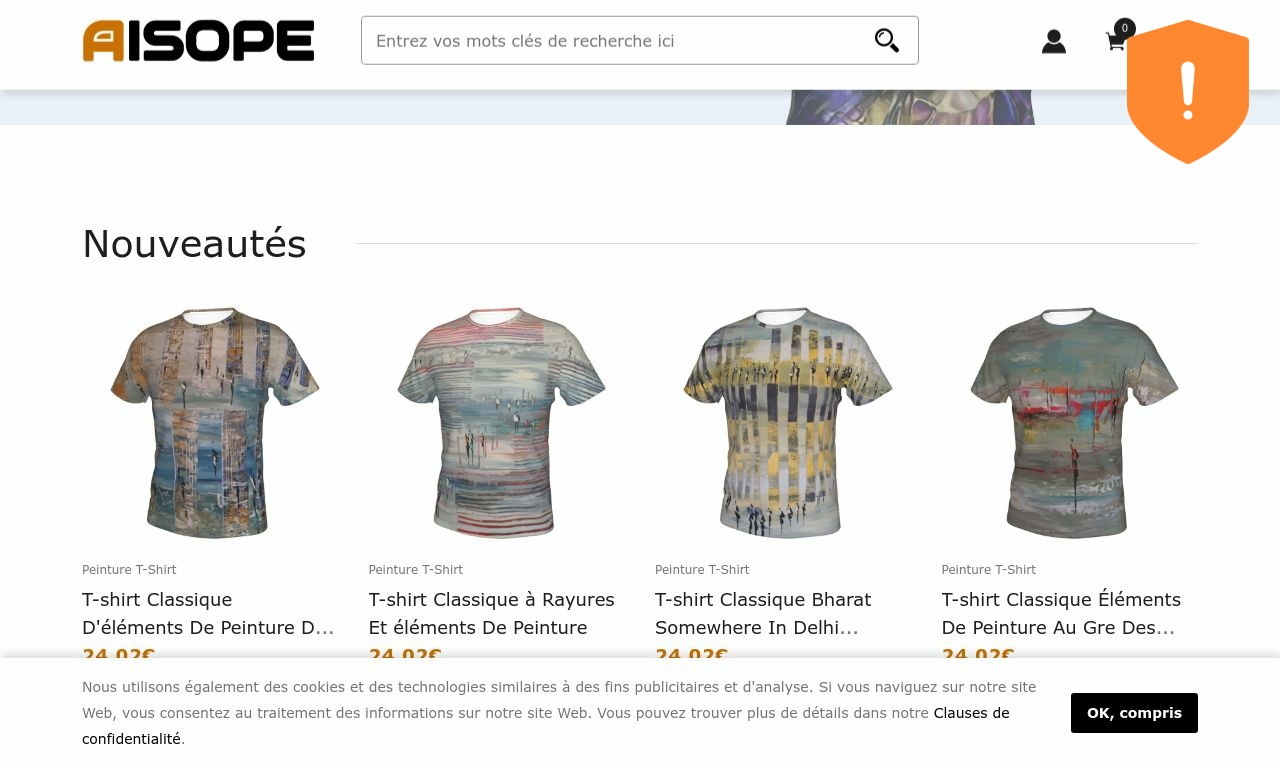Open the Bharat Somewhere In Delhi T-shirt image
Viewport: 1280px width, 768px height.
788,423
